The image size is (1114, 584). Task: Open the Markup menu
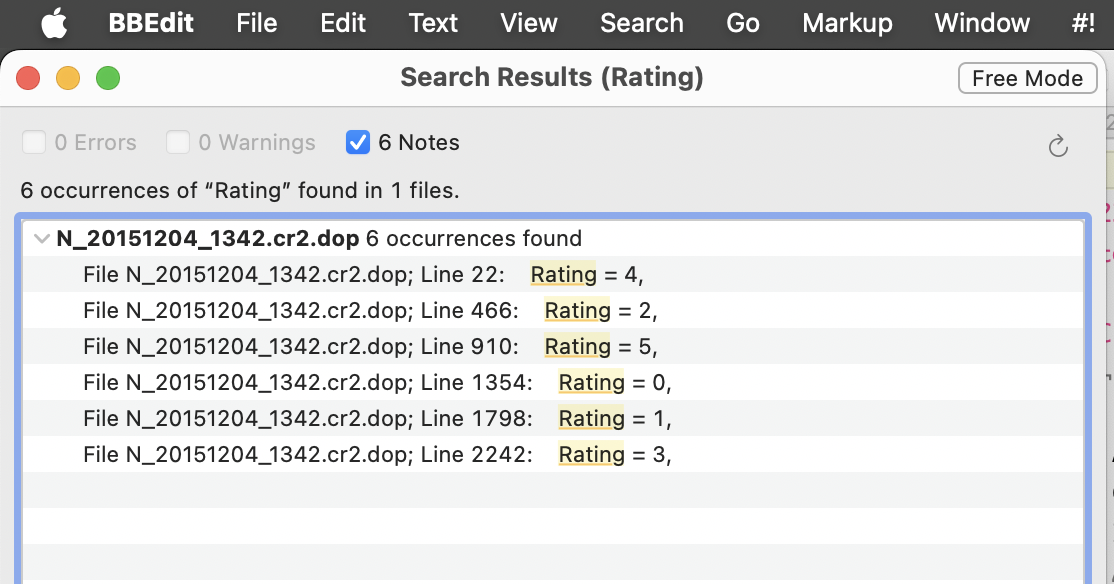coord(848,23)
